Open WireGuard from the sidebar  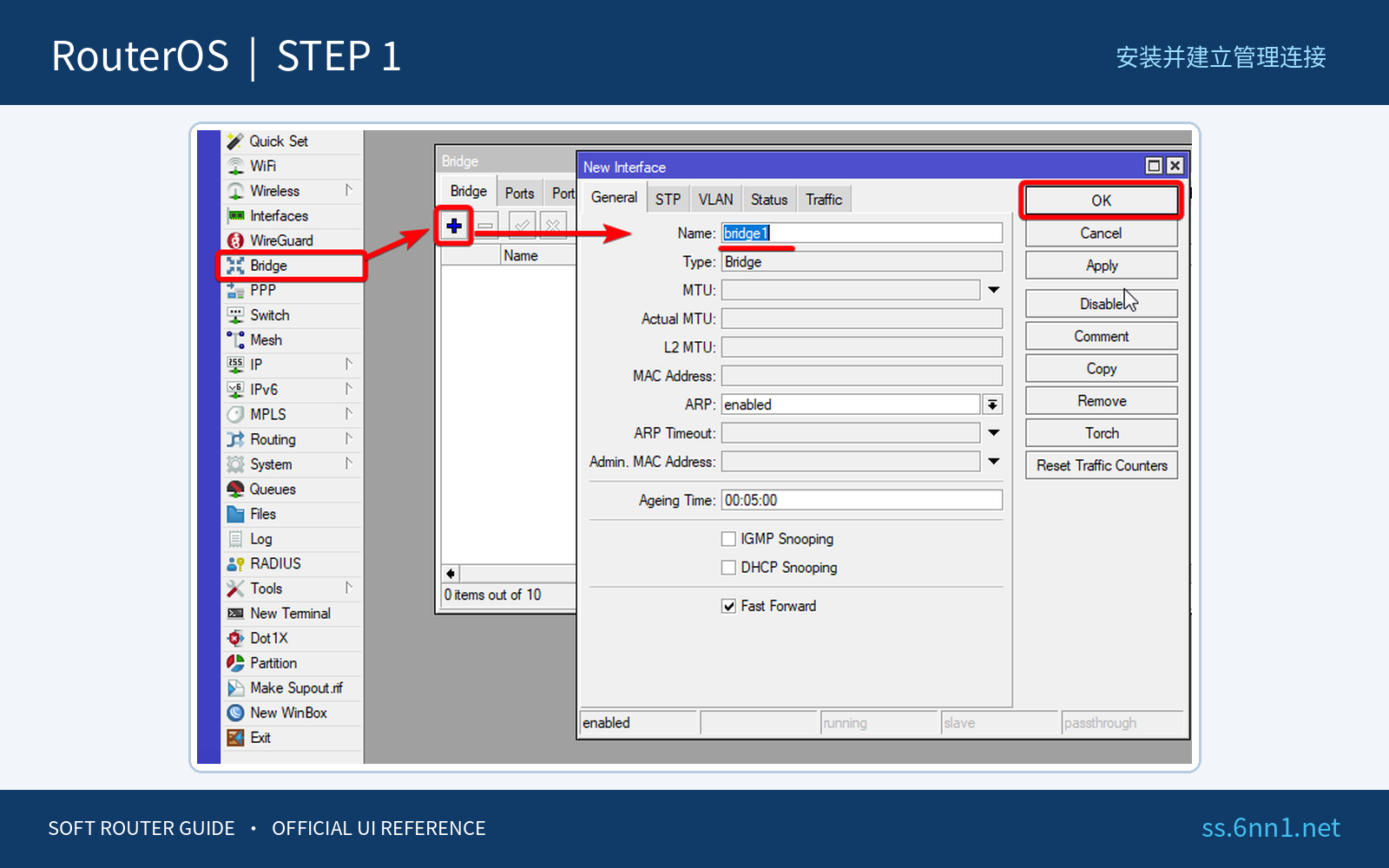[x=293, y=240]
